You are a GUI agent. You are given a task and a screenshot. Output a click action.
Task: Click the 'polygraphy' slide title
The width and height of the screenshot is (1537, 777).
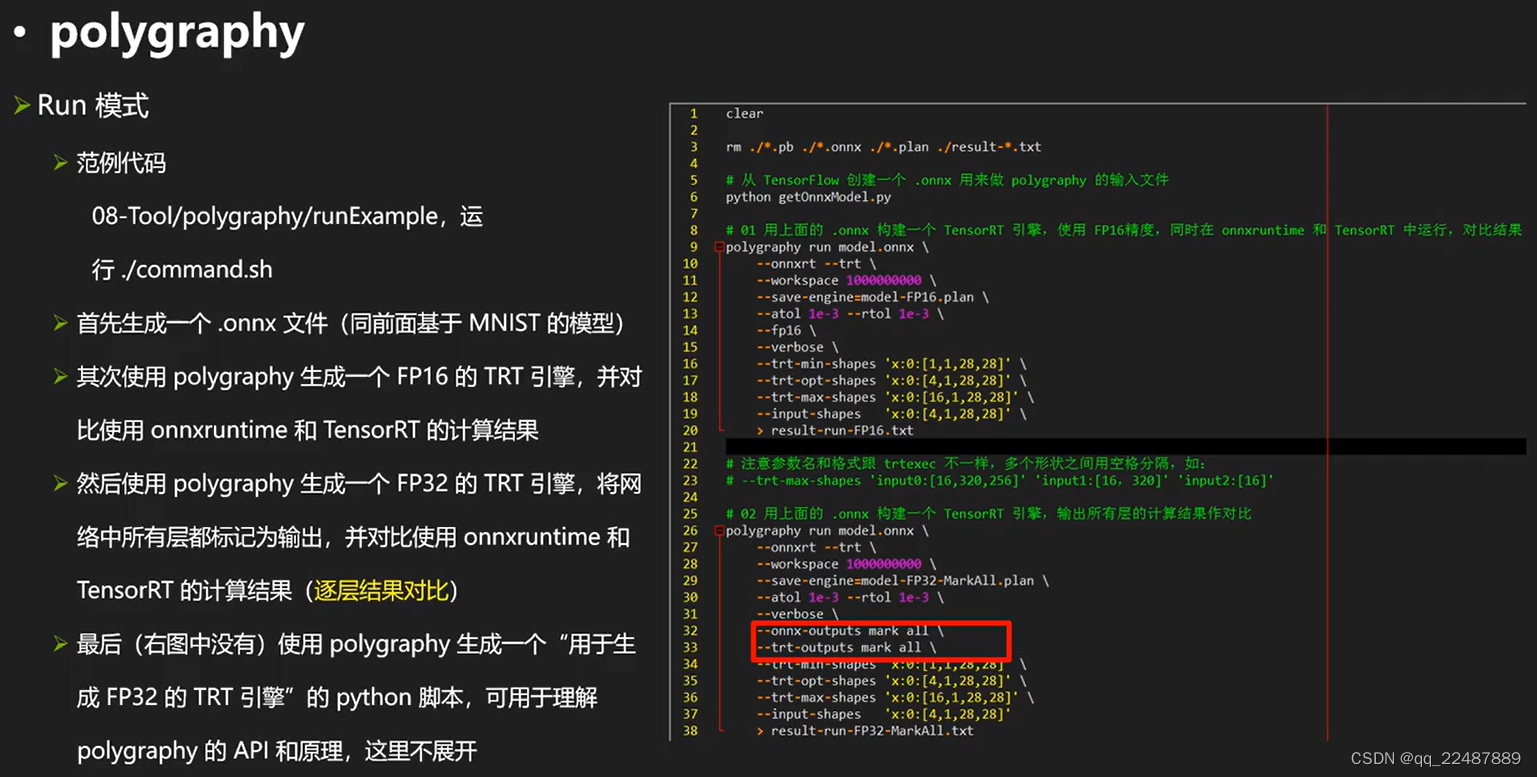pos(177,34)
